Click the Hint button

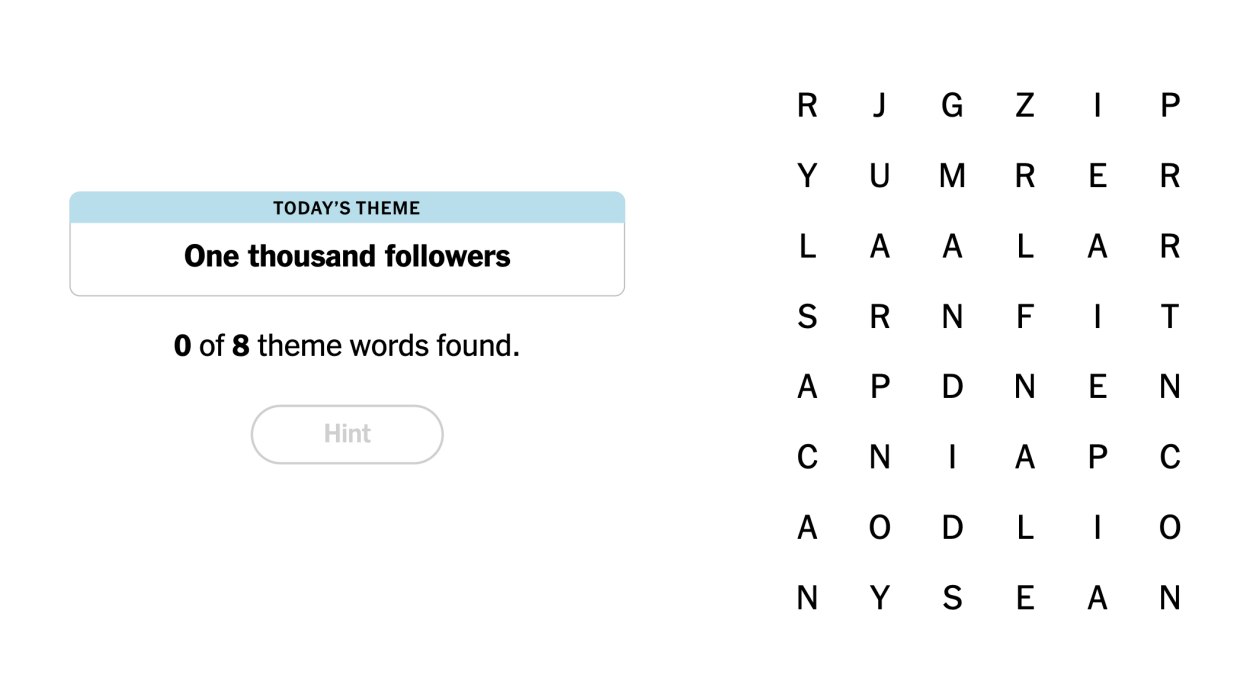(346, 434)
